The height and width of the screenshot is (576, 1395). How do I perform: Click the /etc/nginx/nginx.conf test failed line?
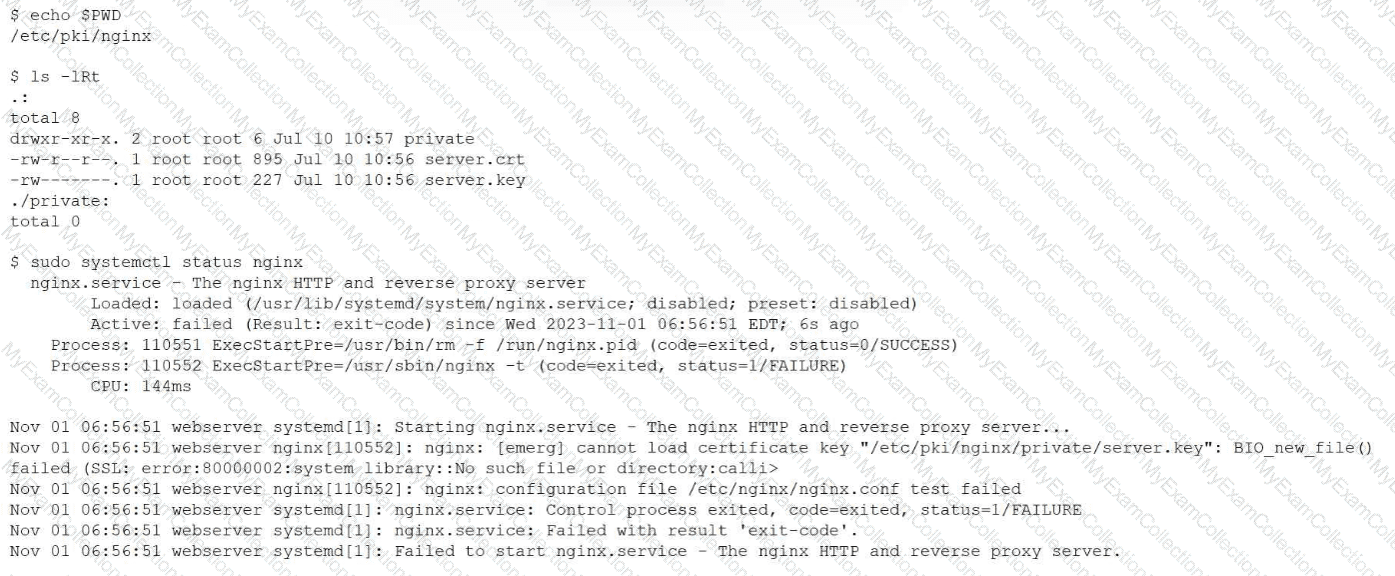click(516, 489)
